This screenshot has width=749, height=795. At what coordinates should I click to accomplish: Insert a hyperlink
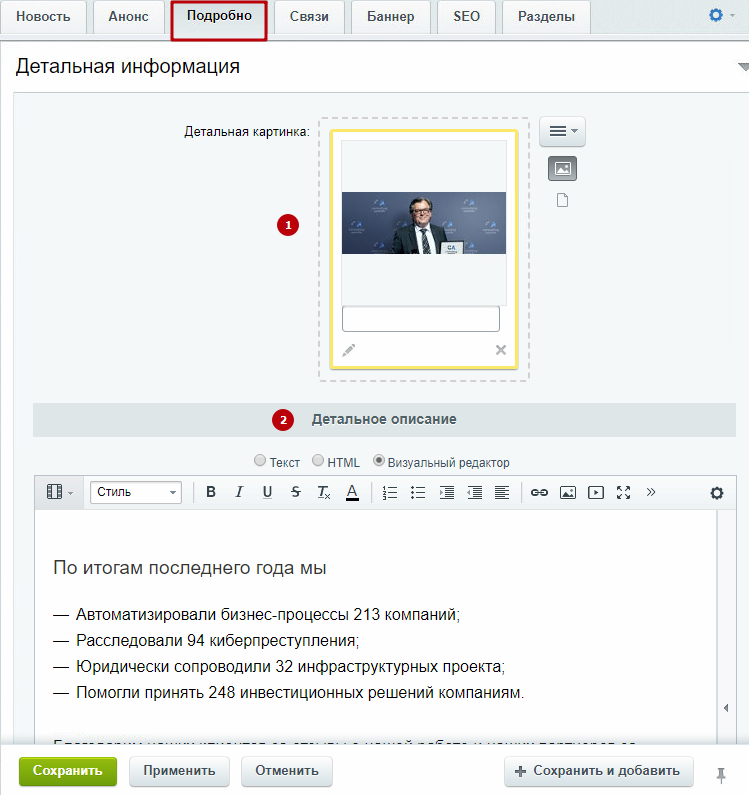coord(539,492)
